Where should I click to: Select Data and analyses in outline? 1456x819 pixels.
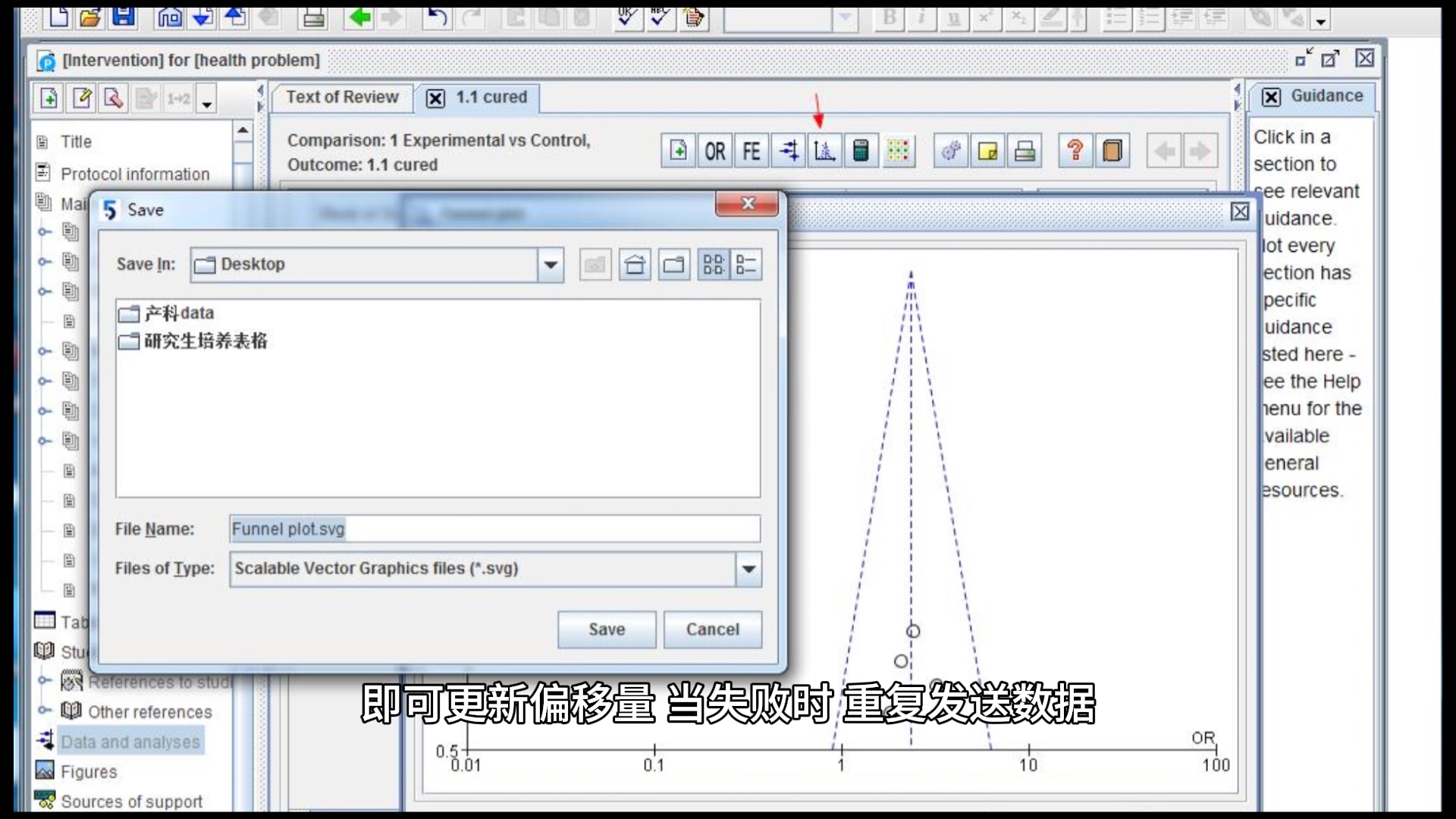[130, 742]
